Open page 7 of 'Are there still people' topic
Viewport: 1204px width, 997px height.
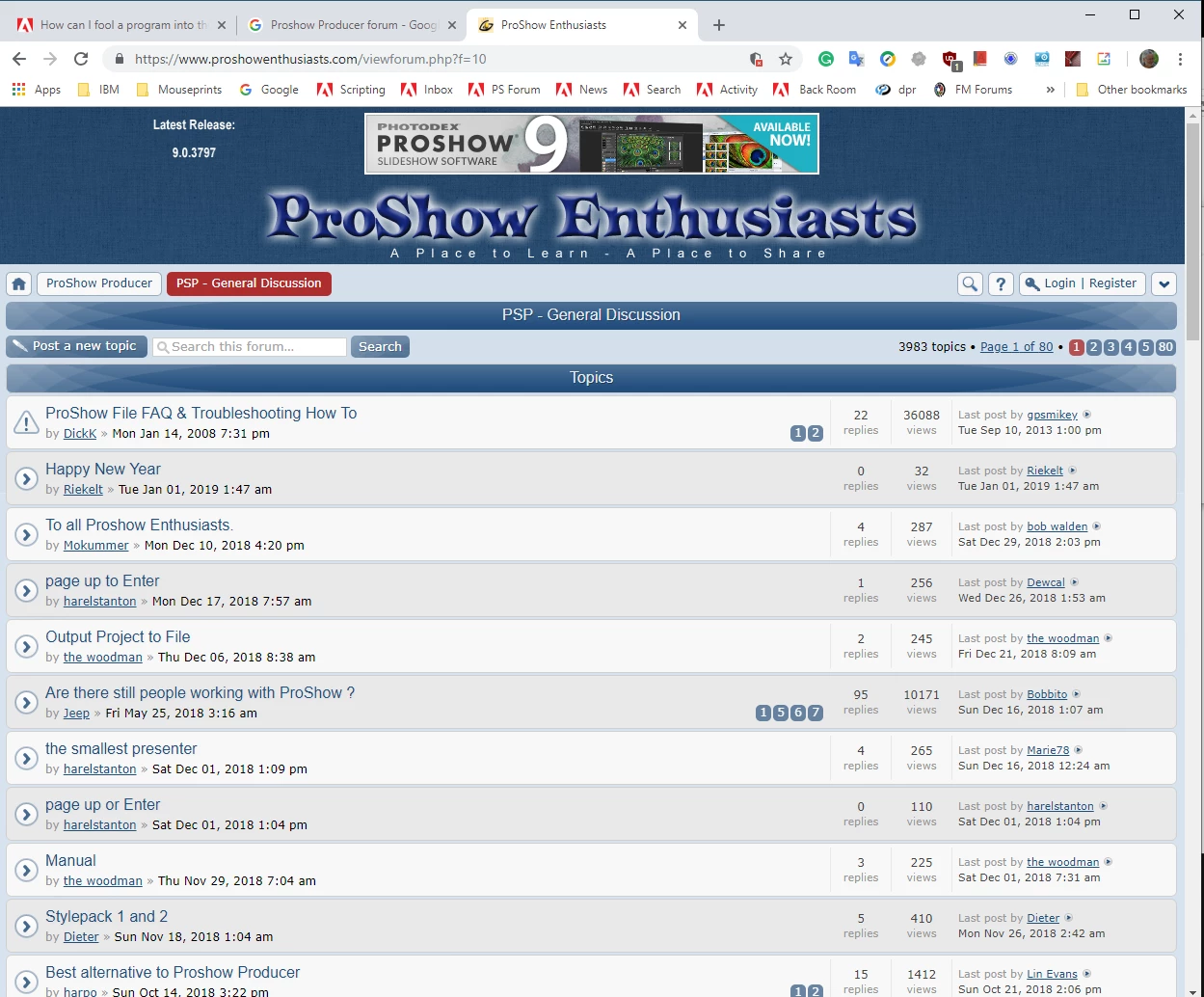[816, 714]
